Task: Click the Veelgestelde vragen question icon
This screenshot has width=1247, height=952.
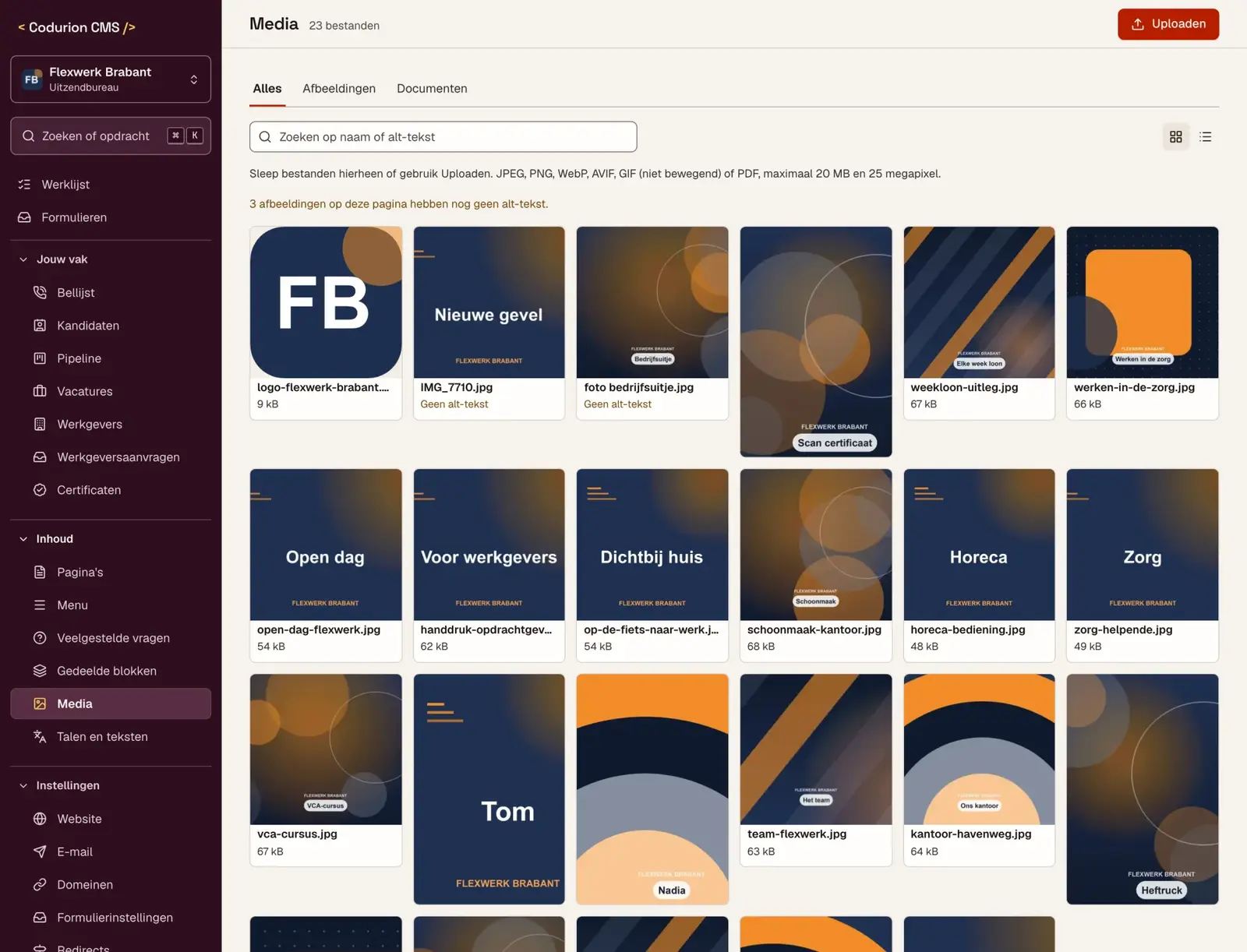Action: coord(40,638)
